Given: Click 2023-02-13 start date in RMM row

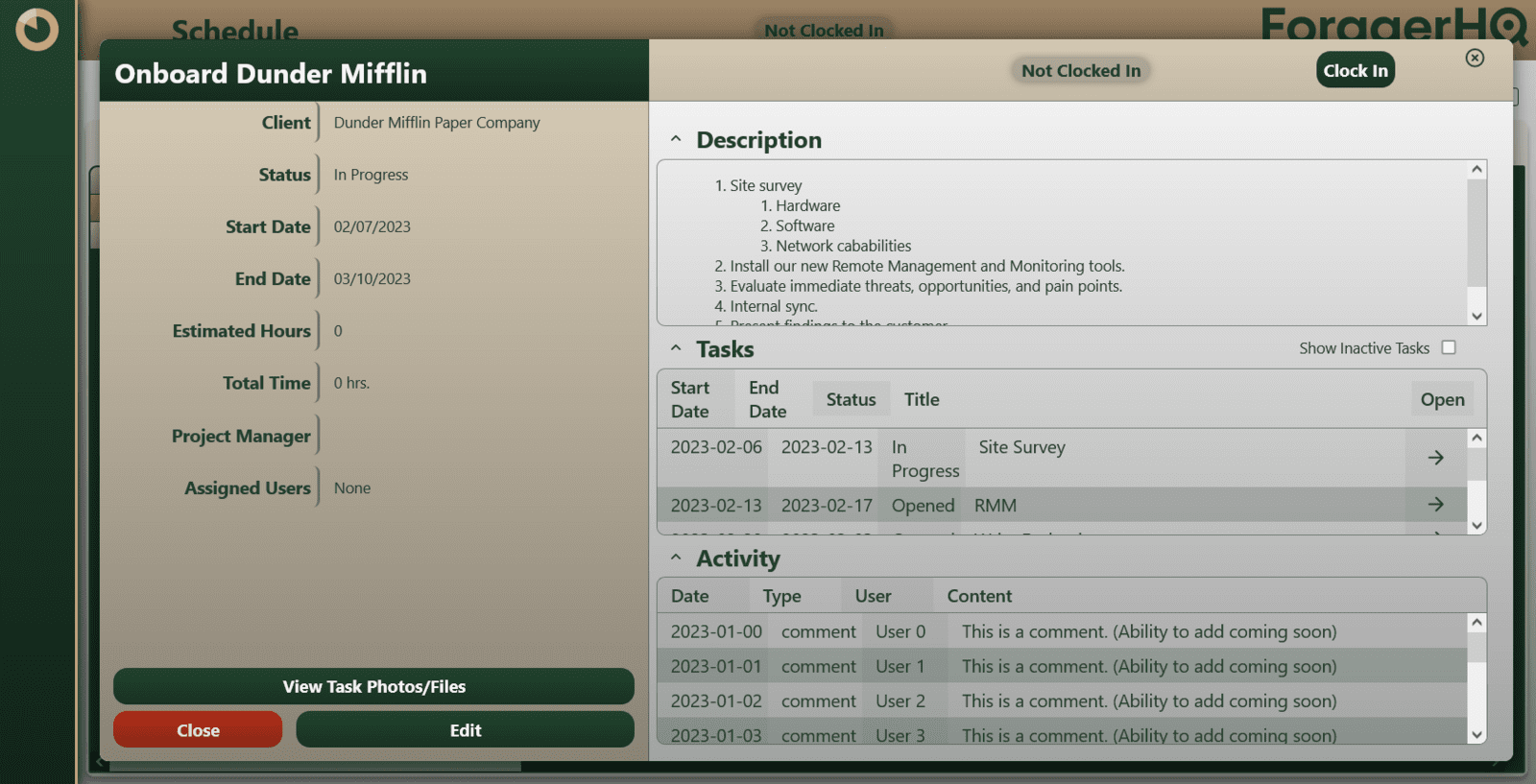Looking at the screenshot, I should tap(716, 506).
